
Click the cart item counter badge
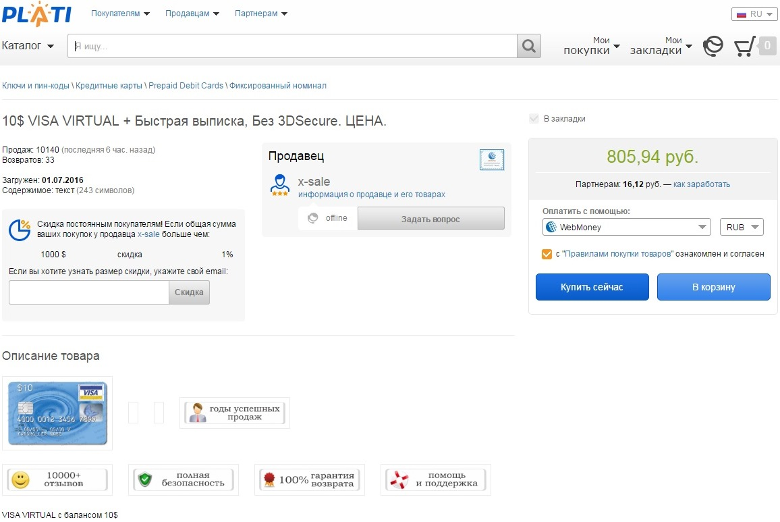(x=768, y=46)
